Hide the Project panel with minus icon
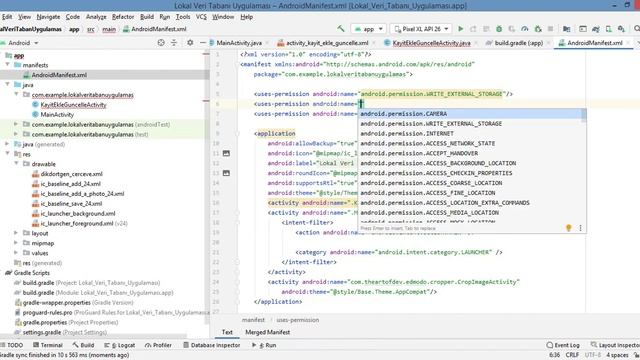This screenshot has width=640, height=360. (x=202, y=42)
